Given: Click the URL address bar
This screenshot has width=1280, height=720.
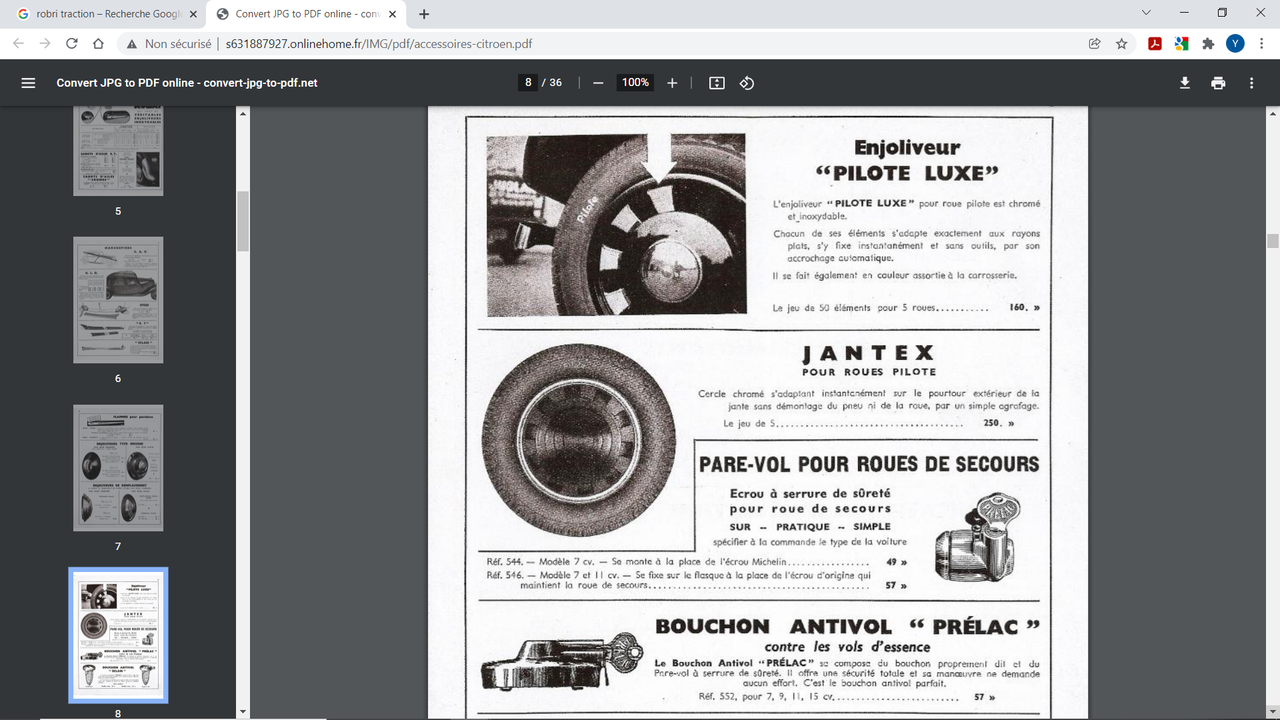Looking at the screenshot, I should tap(650, 44).
